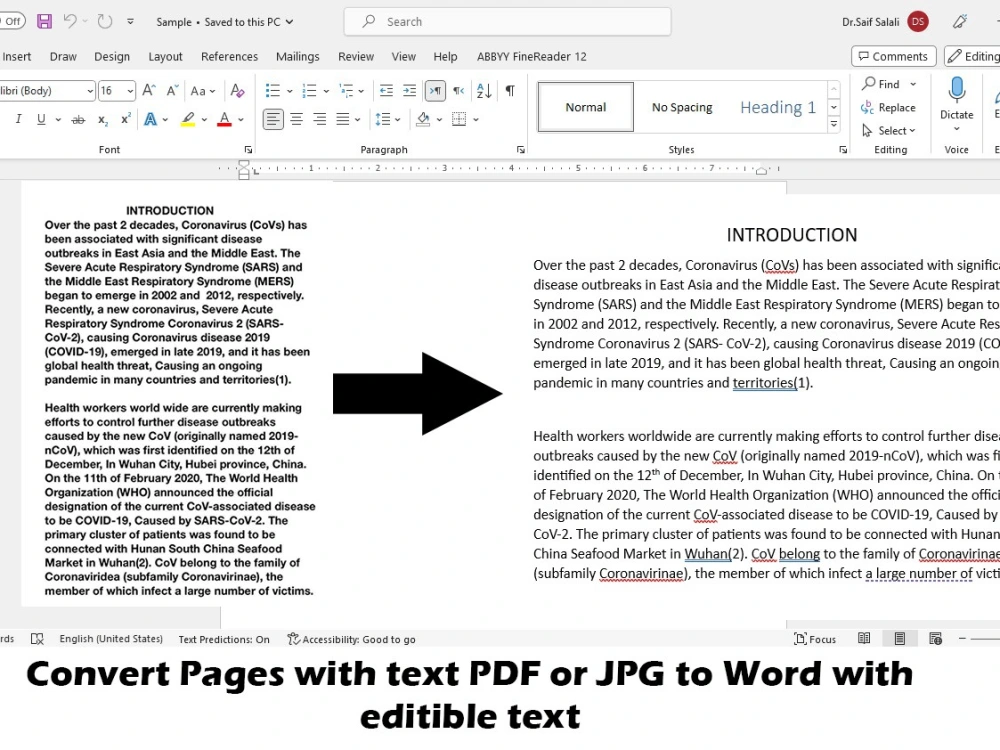Click the red Font Color swatch

pos(223,120)
